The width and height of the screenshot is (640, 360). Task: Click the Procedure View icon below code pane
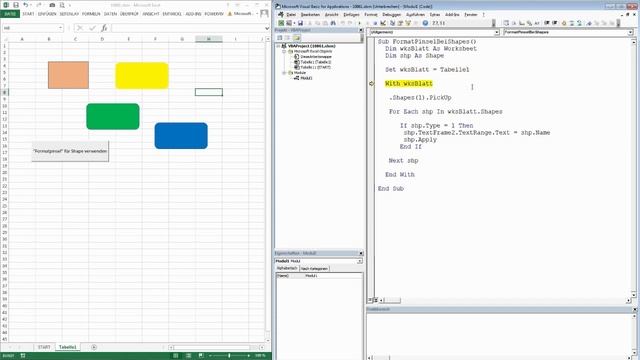370,300
